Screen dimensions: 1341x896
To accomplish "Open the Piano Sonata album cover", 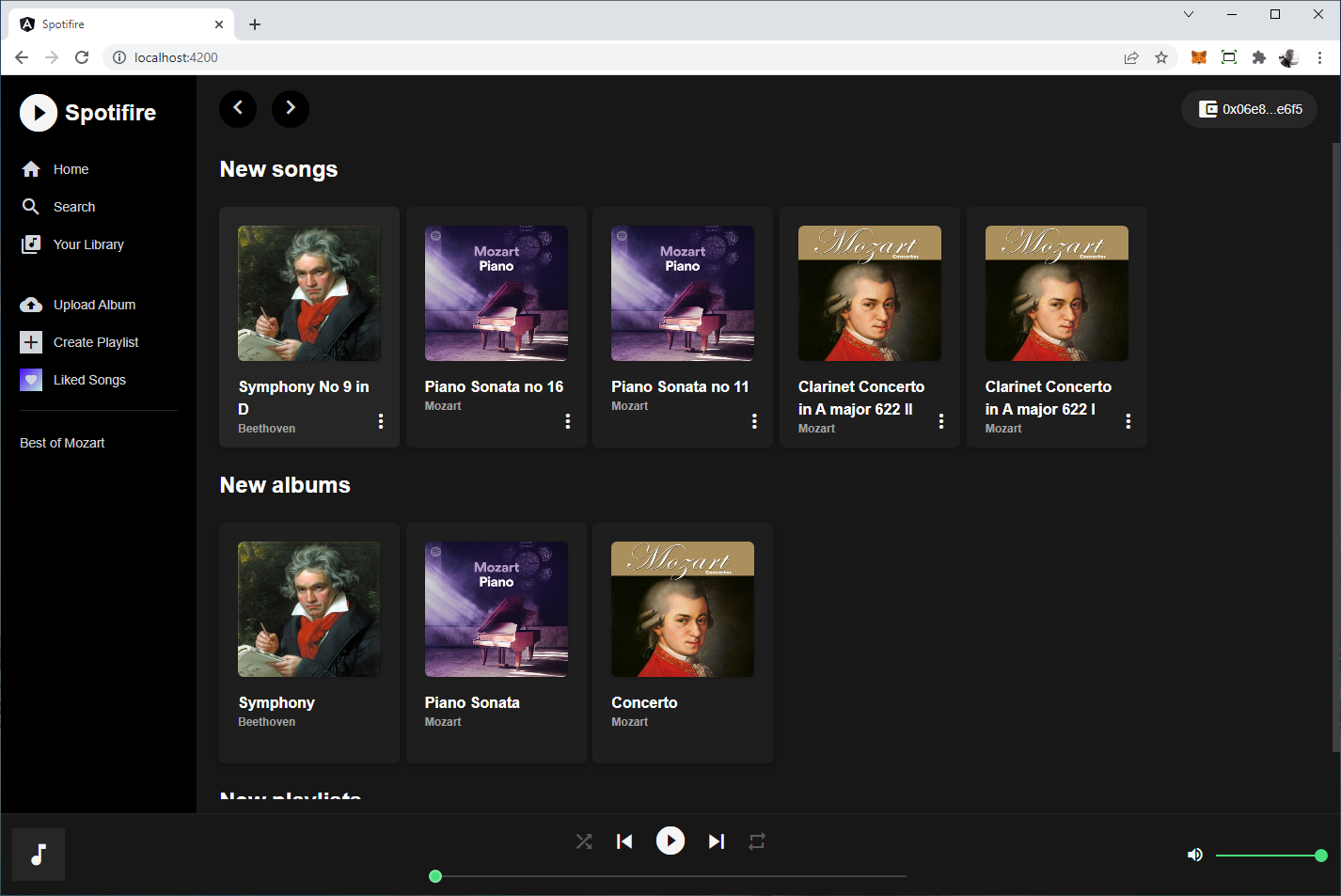I will point(497,609).
